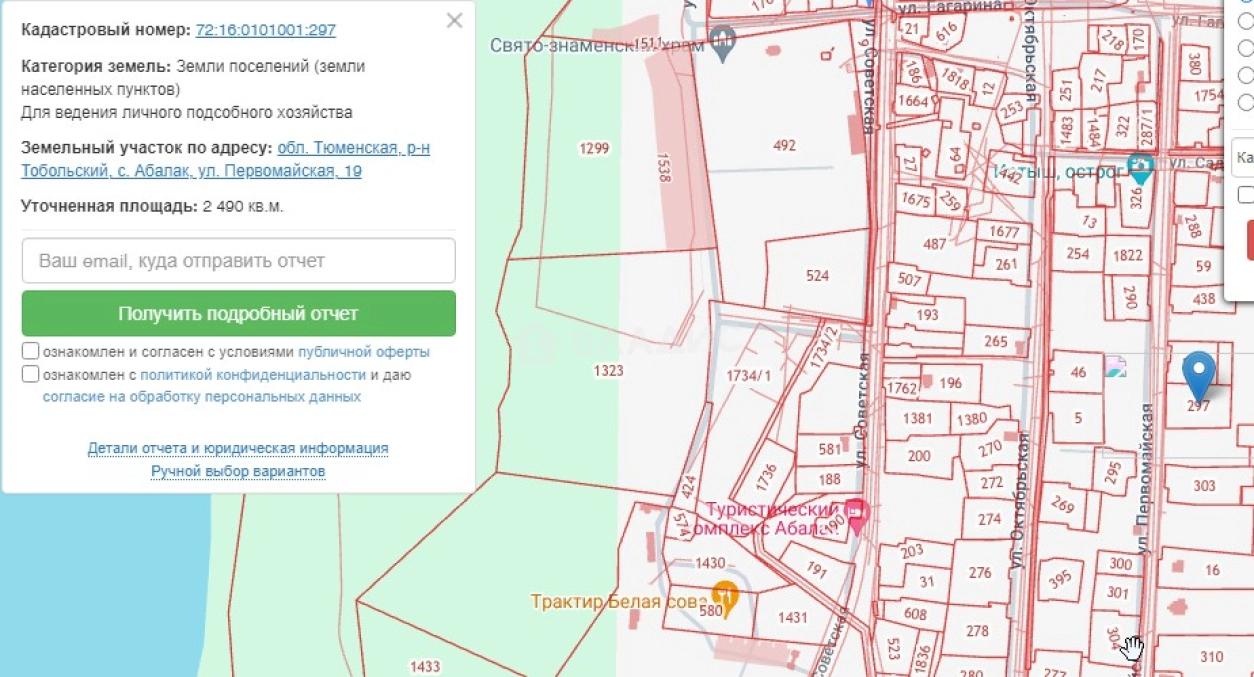Open the публичной оферты link
This screenshot has height=677, width=1254.
363,352
